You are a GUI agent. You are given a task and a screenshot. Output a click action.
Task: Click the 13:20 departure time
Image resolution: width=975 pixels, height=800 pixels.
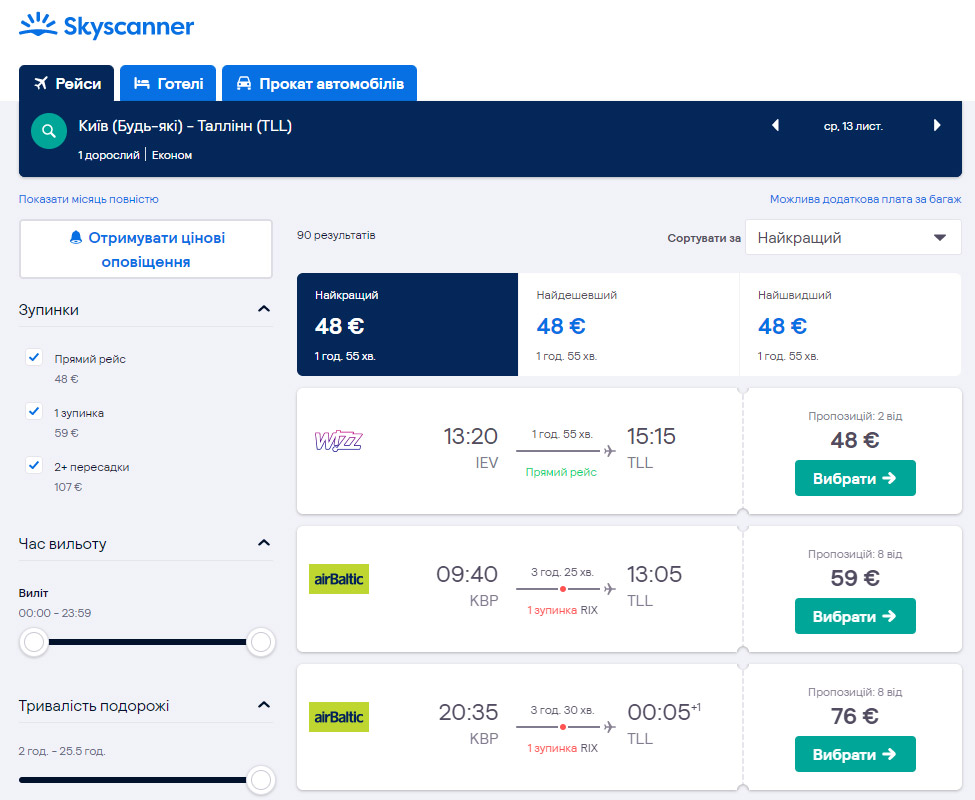click(x=470, y=436)
